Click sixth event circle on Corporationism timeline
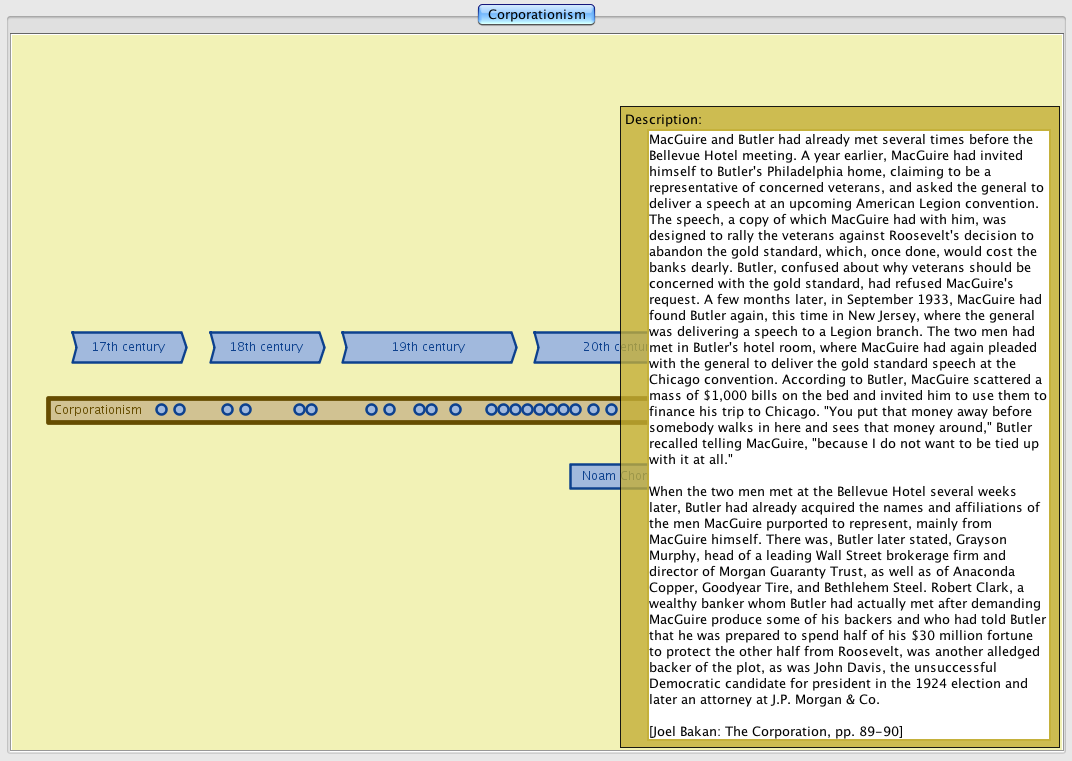 311,410
